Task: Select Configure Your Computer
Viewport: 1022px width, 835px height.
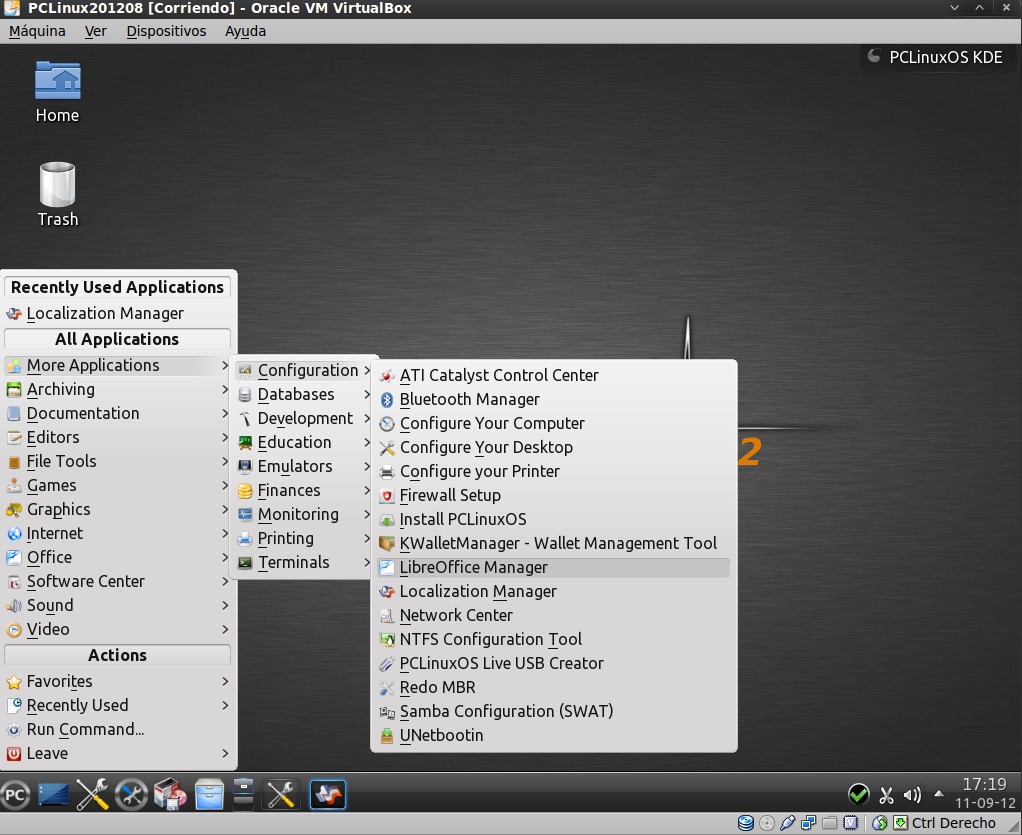Action: click(x=491, y=423)
